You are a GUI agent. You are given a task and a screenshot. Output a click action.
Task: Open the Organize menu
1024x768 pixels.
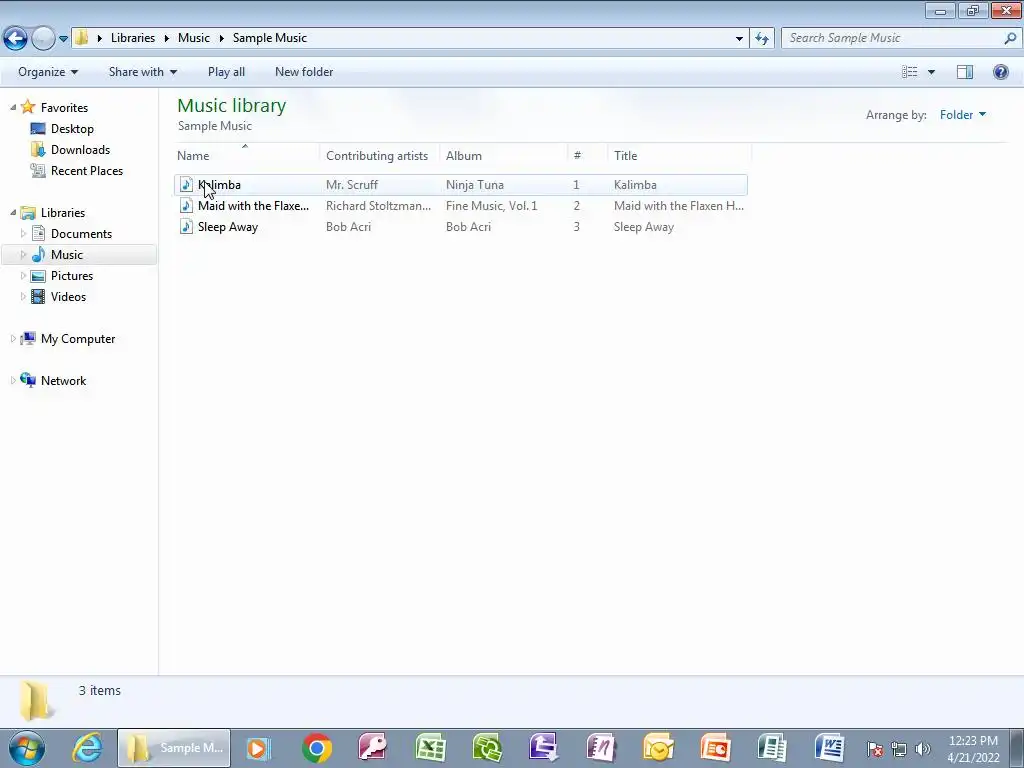(48, 72)
